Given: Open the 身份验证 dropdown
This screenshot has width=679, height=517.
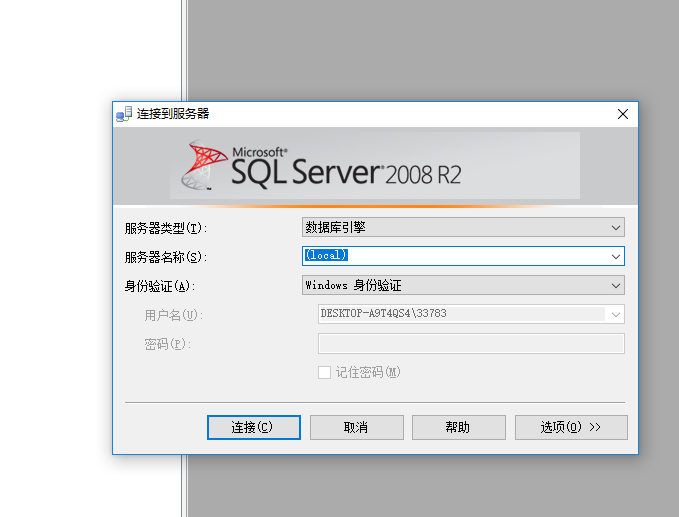Looking at the screenshot, I should (463, 285).
